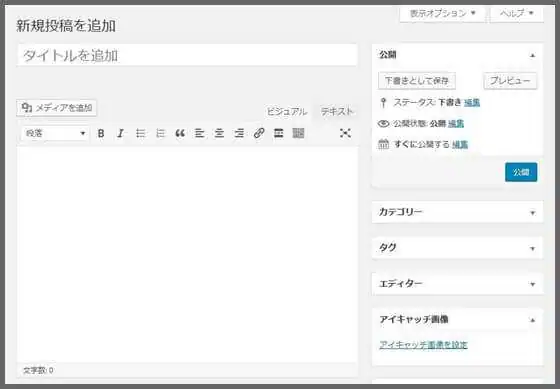Click the プレビュー preview button
This screenshot has width=560, height=389.
point(510,81)
